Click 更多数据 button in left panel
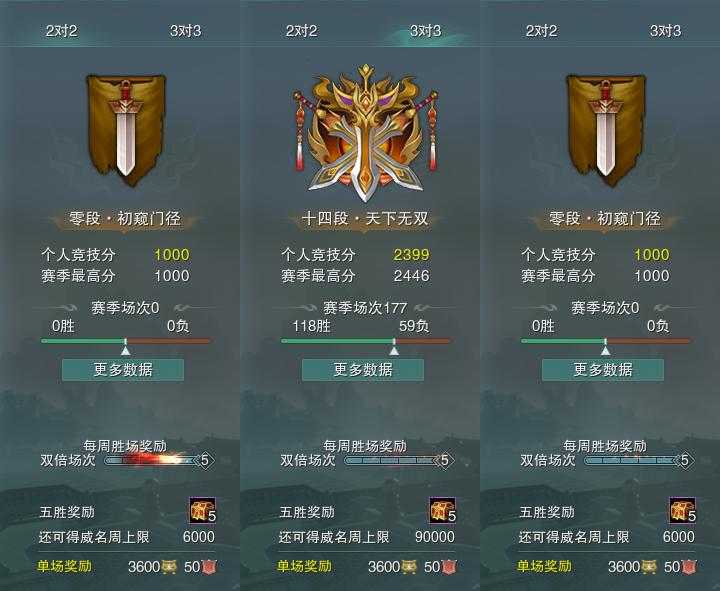This screenshot has height=591, width=720. [123, 370]
